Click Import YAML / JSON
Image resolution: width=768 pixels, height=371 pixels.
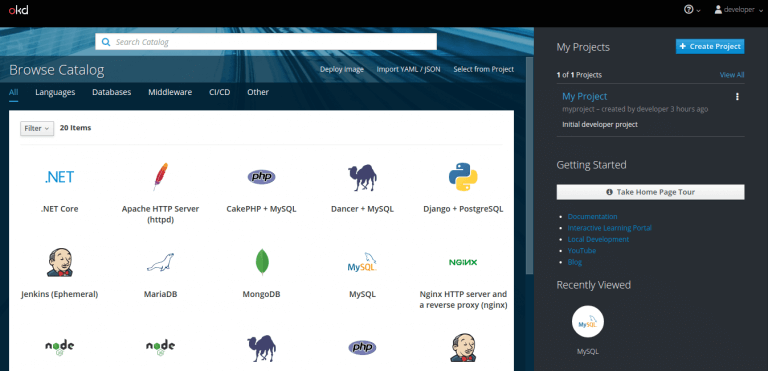click(x=408, y=70)
